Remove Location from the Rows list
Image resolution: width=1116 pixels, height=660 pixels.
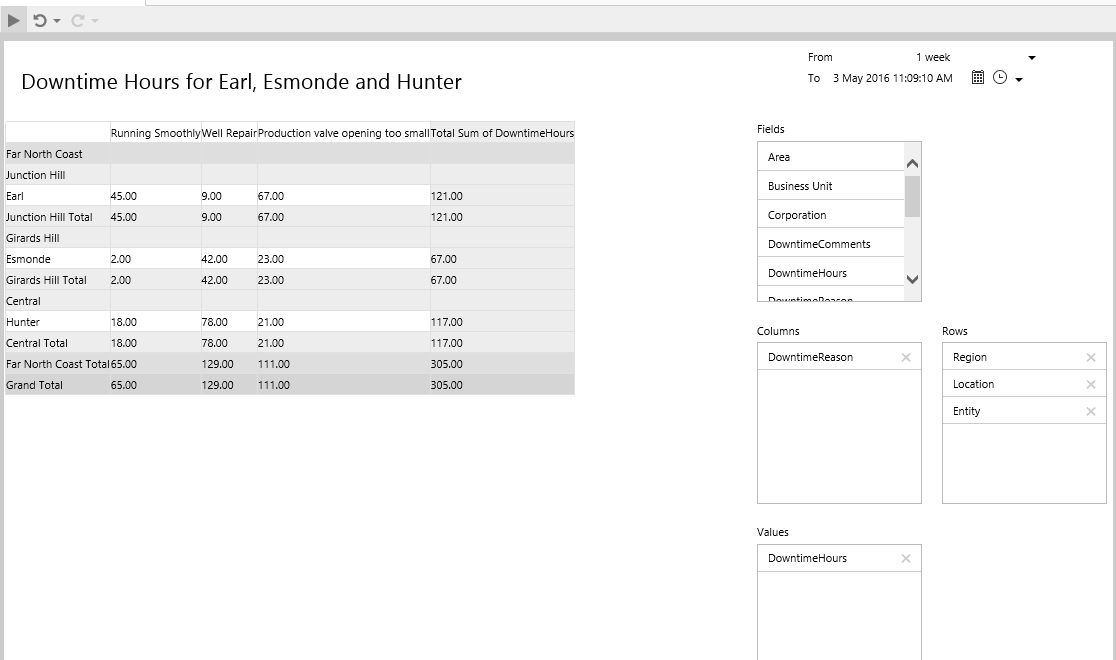[x=1091, y=384]
